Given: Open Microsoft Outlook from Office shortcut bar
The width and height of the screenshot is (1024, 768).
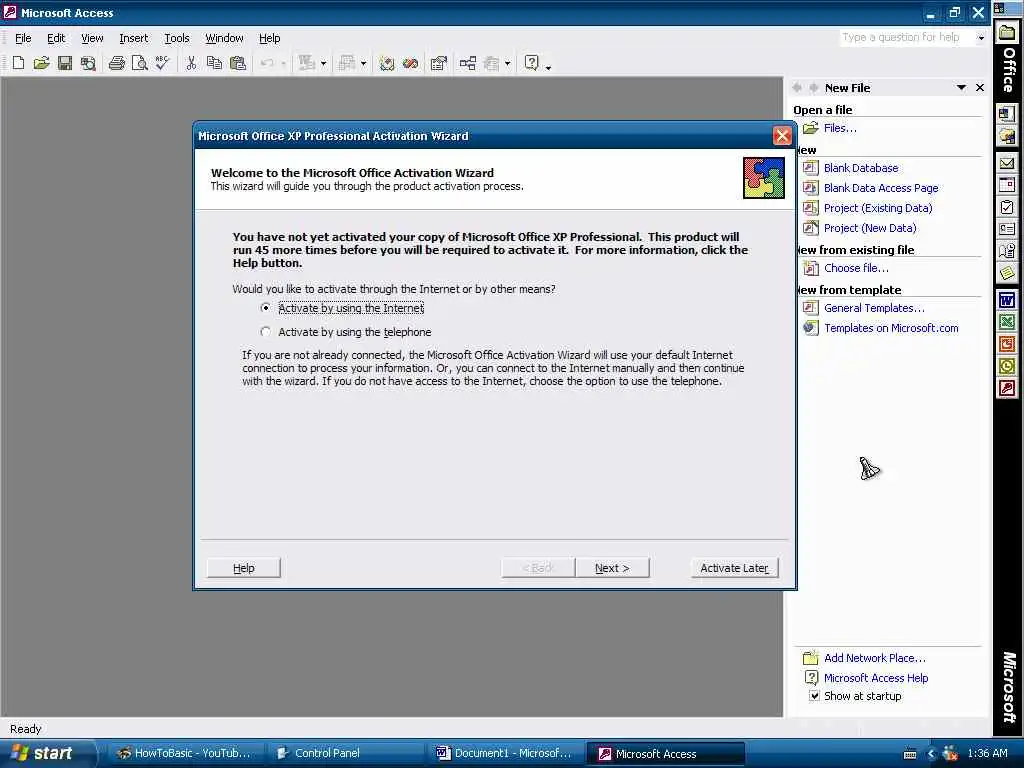Looking at the screenshot, I should coord(1007,366).
